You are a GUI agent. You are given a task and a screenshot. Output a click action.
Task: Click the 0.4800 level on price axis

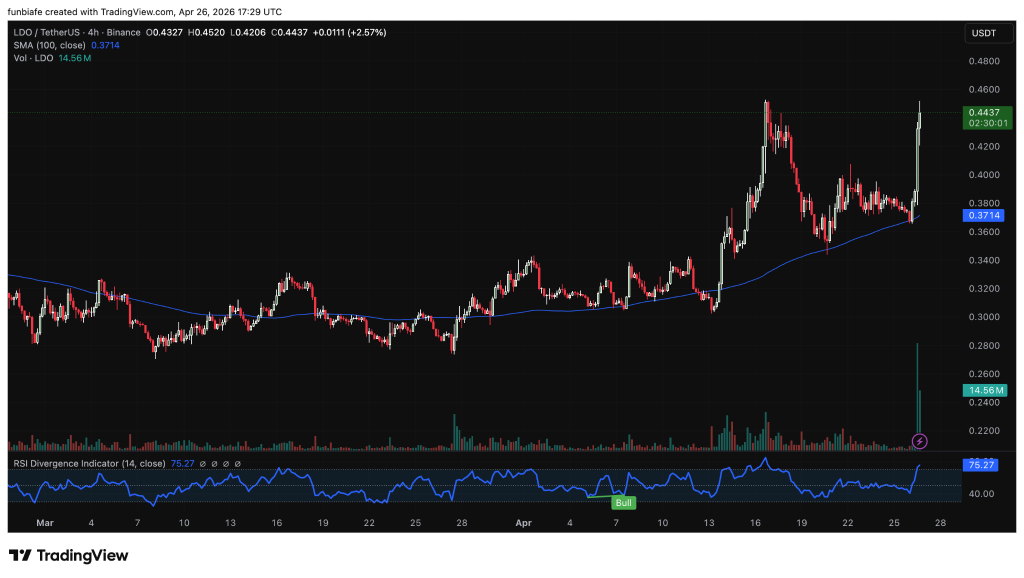pos(981,61)
